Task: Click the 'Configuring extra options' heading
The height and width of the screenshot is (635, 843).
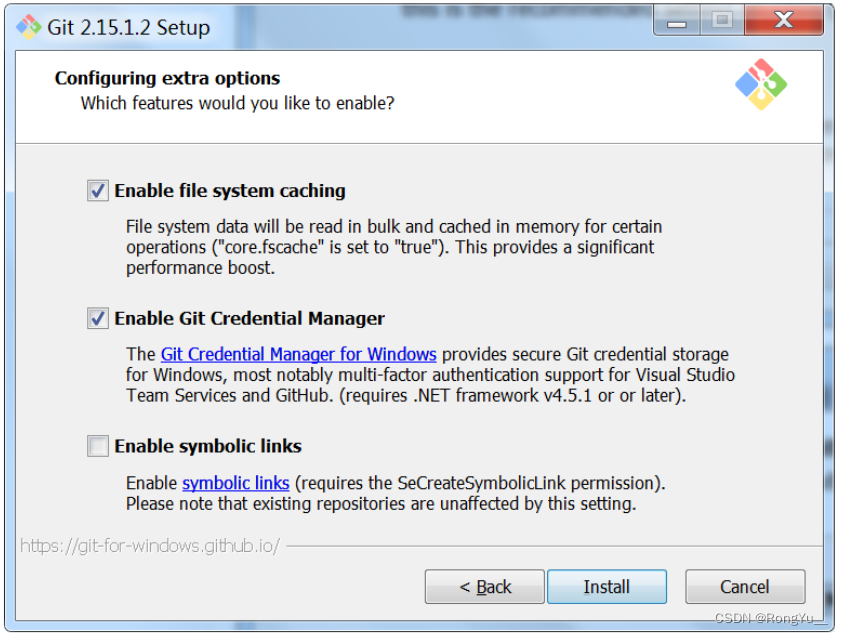Action: 167,78
